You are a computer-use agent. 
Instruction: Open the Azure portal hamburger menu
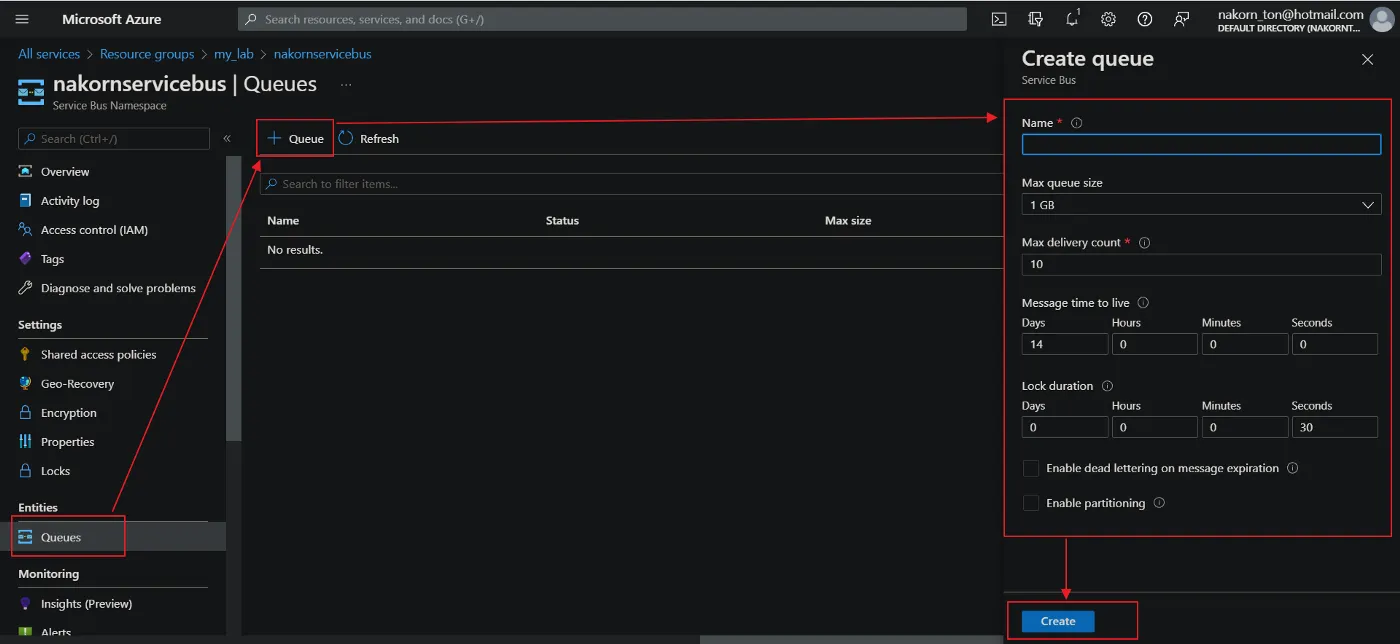(x=22, y=19)
